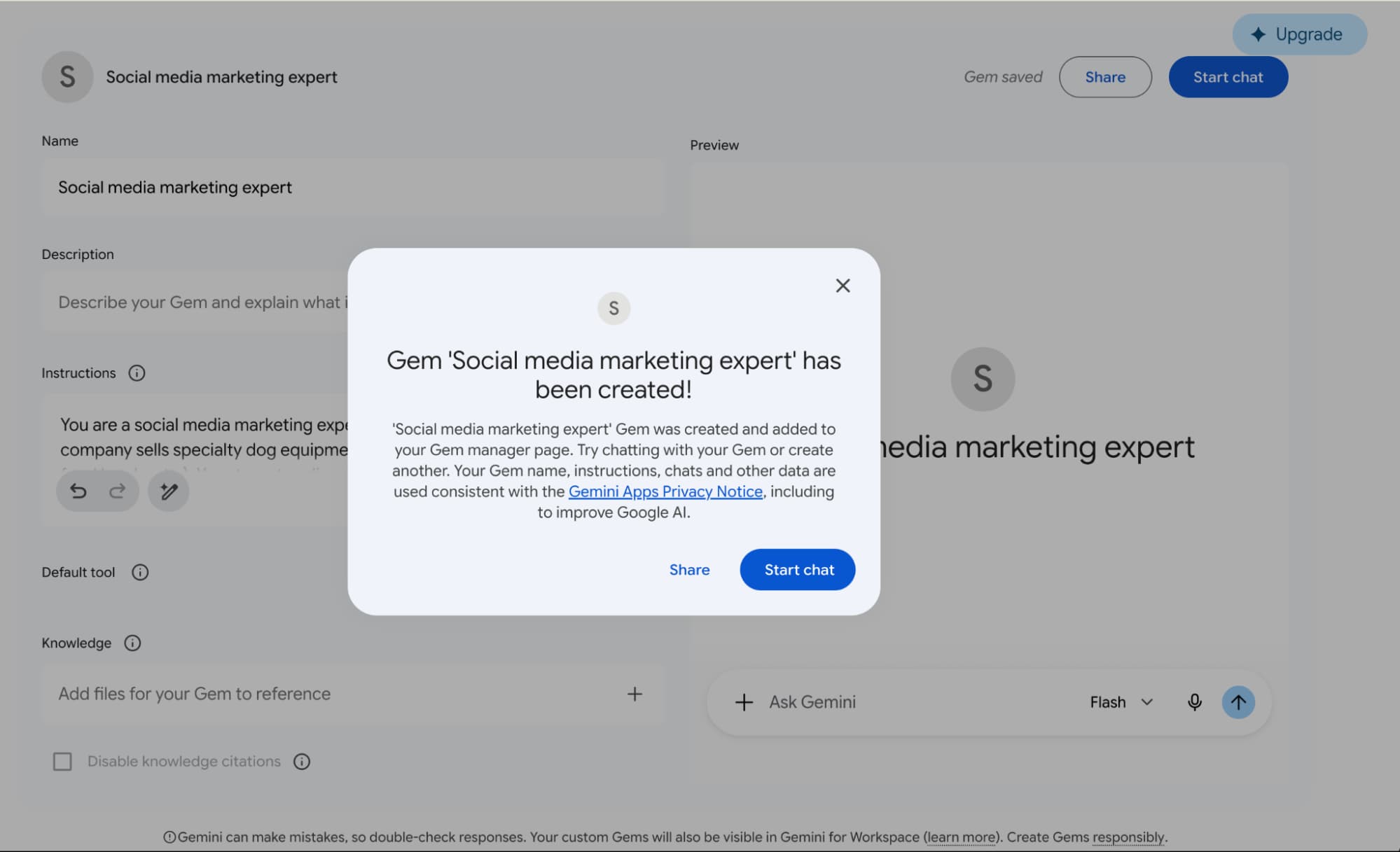Click the redo arrow in Instructions
The image size is (1400, 852).
[x=118, y=491]
